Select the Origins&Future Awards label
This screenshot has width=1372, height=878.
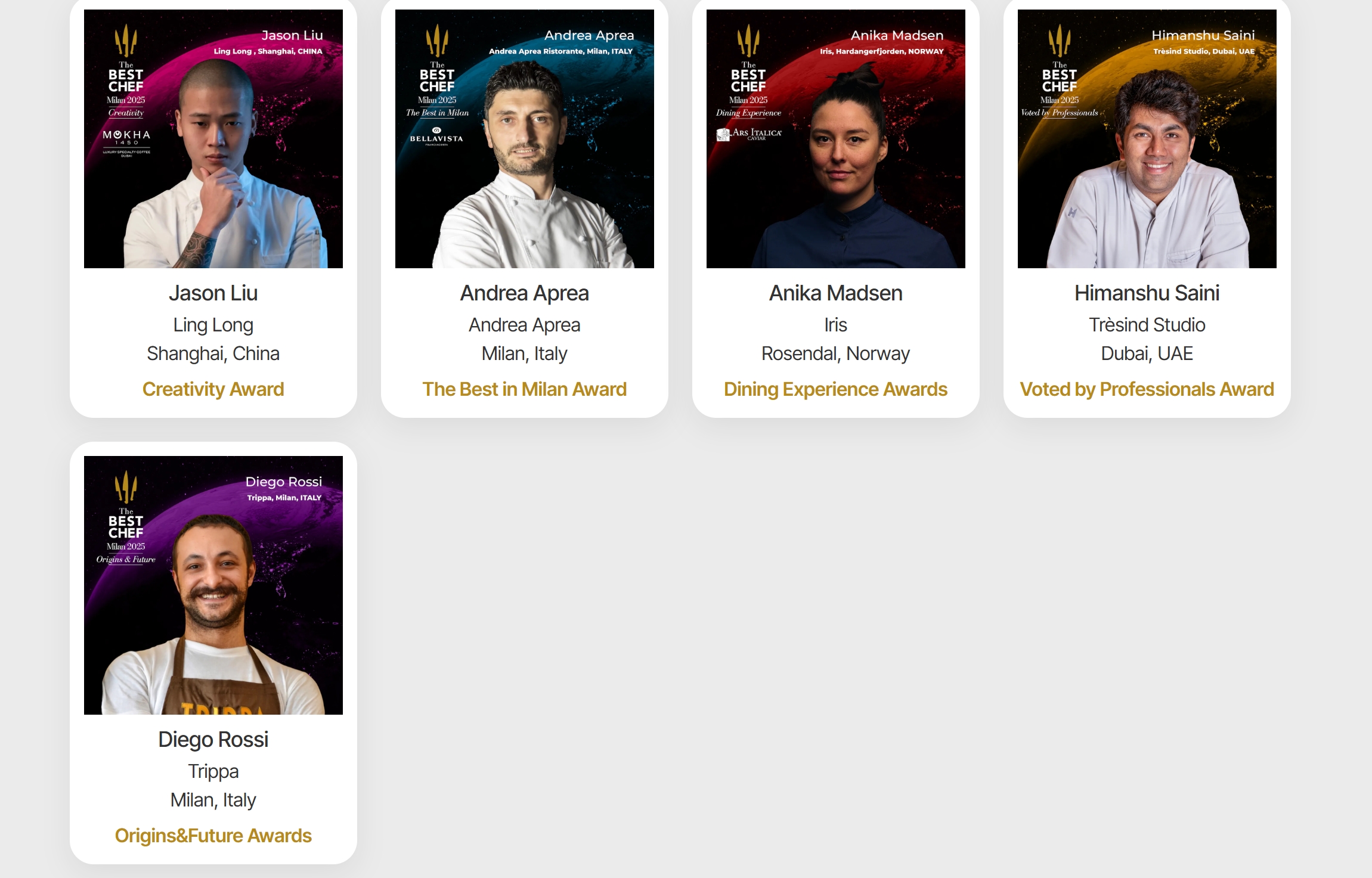[x=213, y=836]
